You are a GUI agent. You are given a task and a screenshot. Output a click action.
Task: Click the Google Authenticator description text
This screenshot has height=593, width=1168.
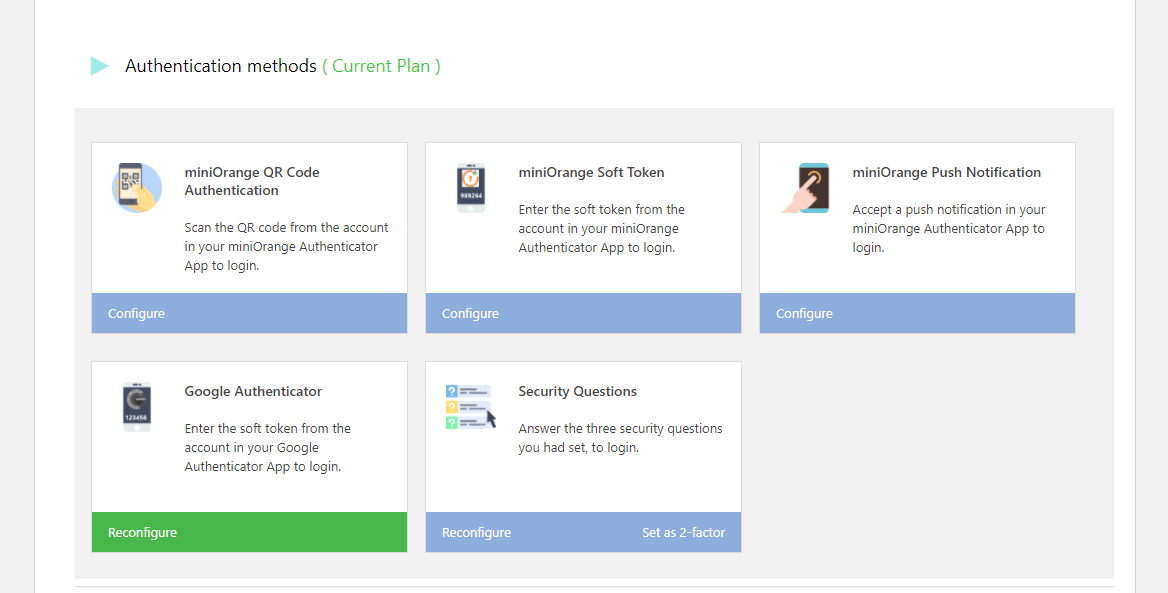coord(267,447)
